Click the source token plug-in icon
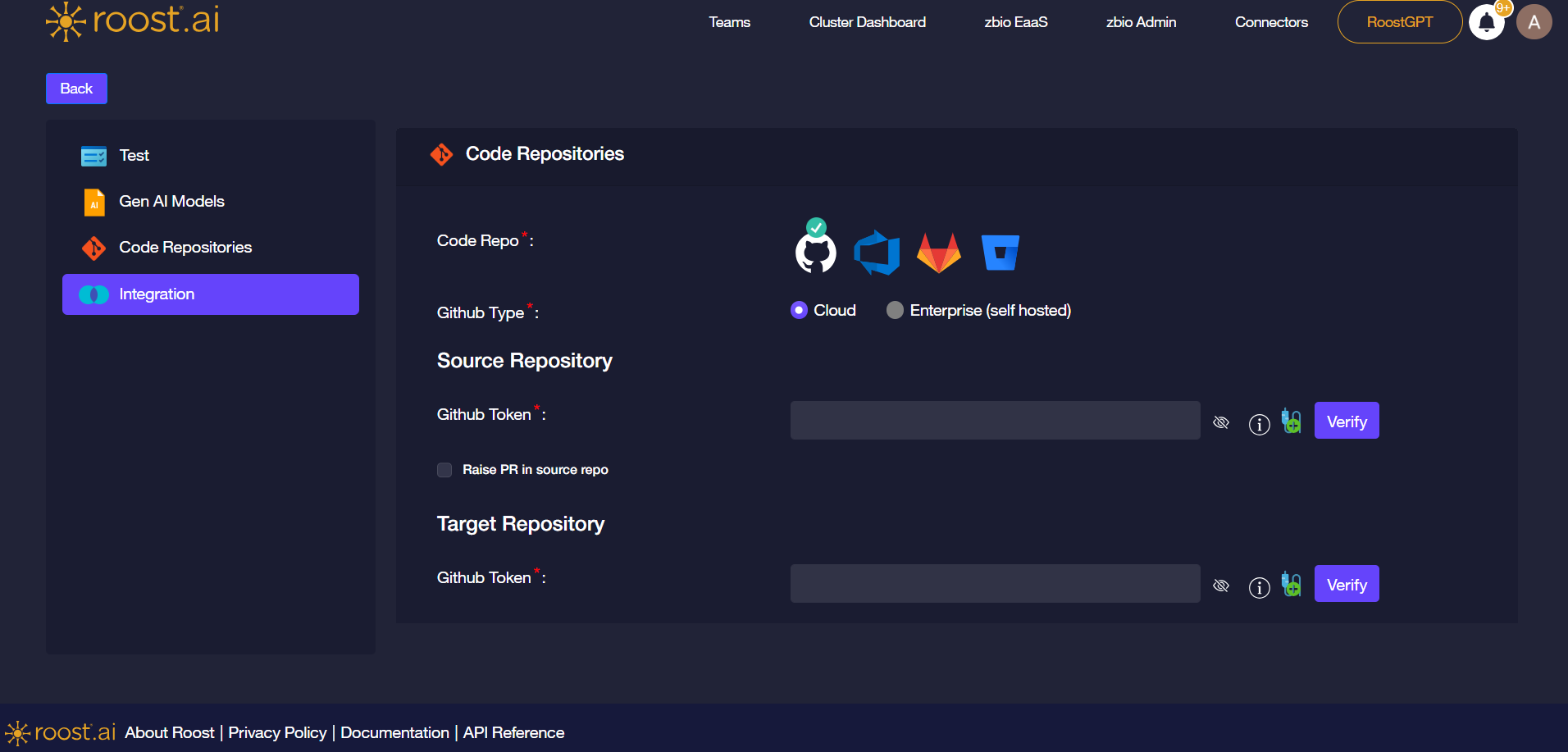Screen dimensions: 1568x752 pos(1291,422)
